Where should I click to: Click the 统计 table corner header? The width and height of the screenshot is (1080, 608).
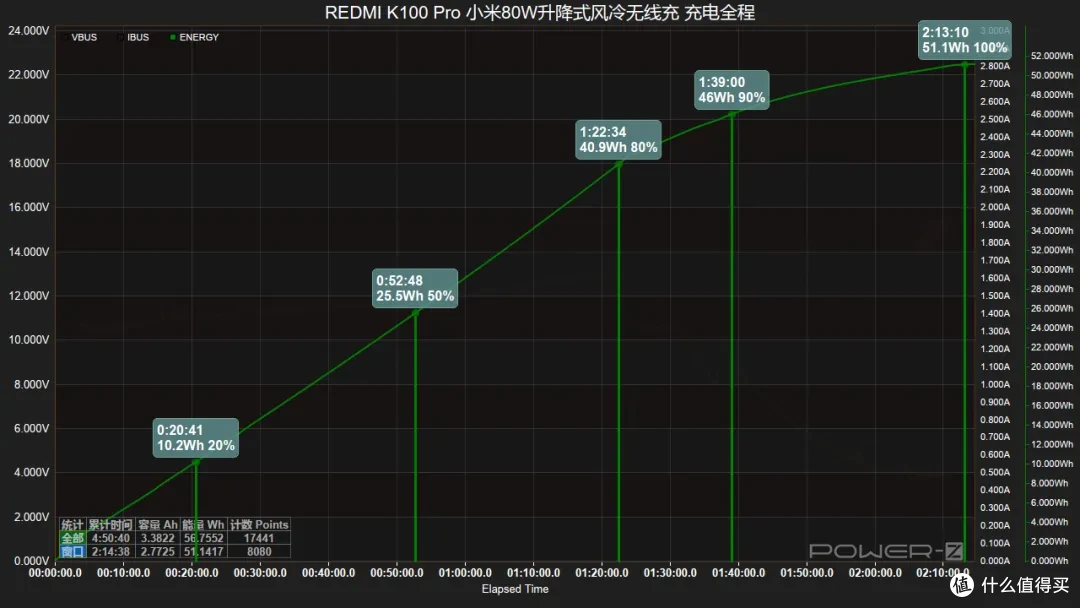[x=72, y=525]
